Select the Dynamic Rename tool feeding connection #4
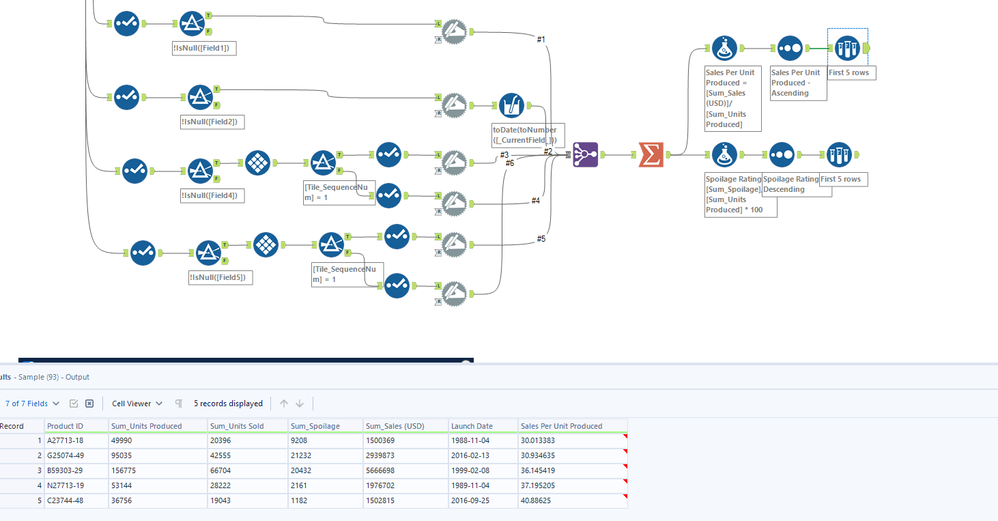Image resolution: width=998 pixels, height=521 pixels. tap(454, 204)
